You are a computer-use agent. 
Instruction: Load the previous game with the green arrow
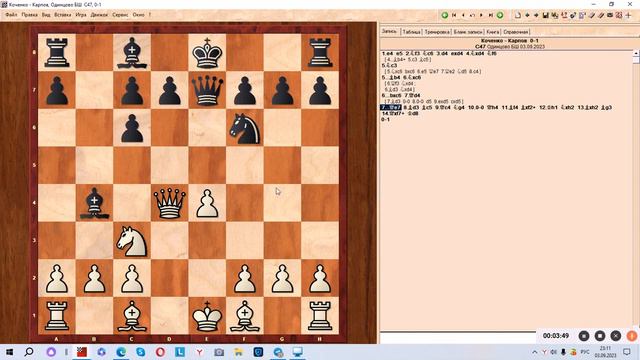click(x=444, y=15)
